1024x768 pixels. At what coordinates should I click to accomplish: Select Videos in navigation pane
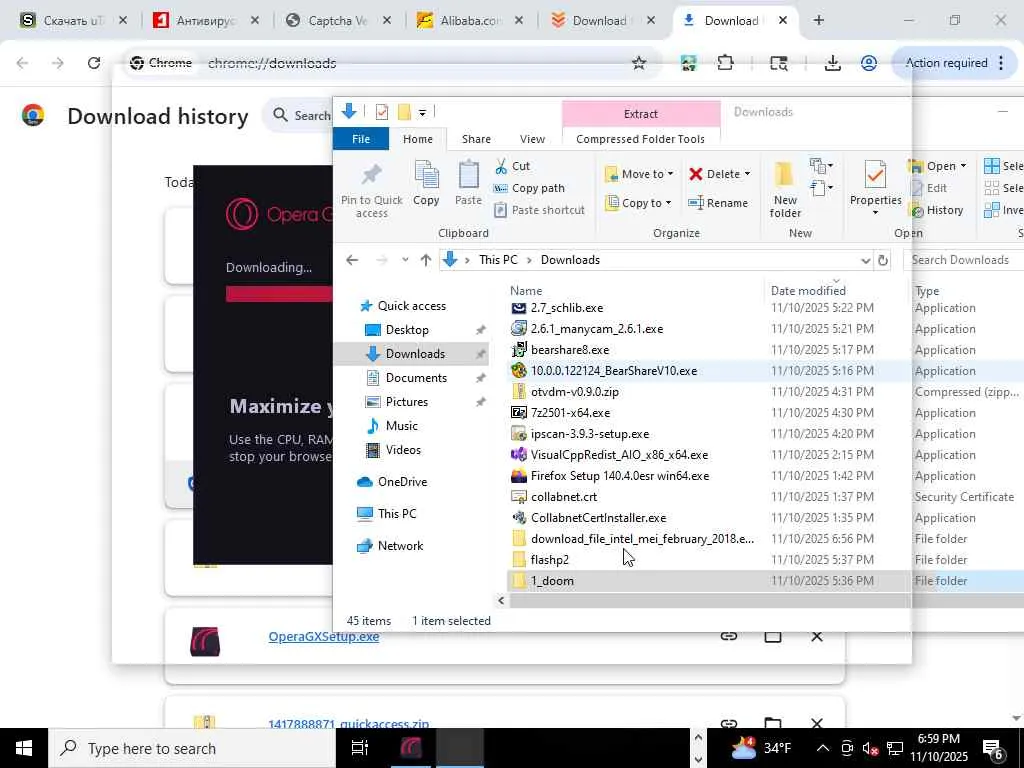coord(403,450)
